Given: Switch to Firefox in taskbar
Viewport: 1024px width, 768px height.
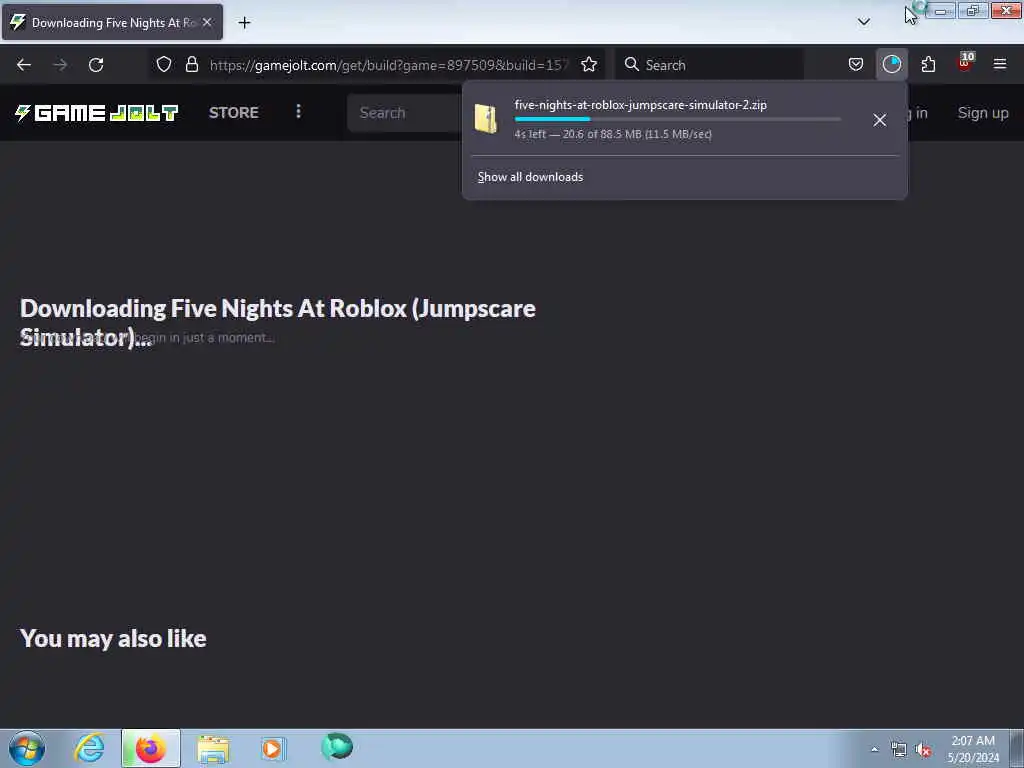Looking at the screenshot, I should (150, 748).
